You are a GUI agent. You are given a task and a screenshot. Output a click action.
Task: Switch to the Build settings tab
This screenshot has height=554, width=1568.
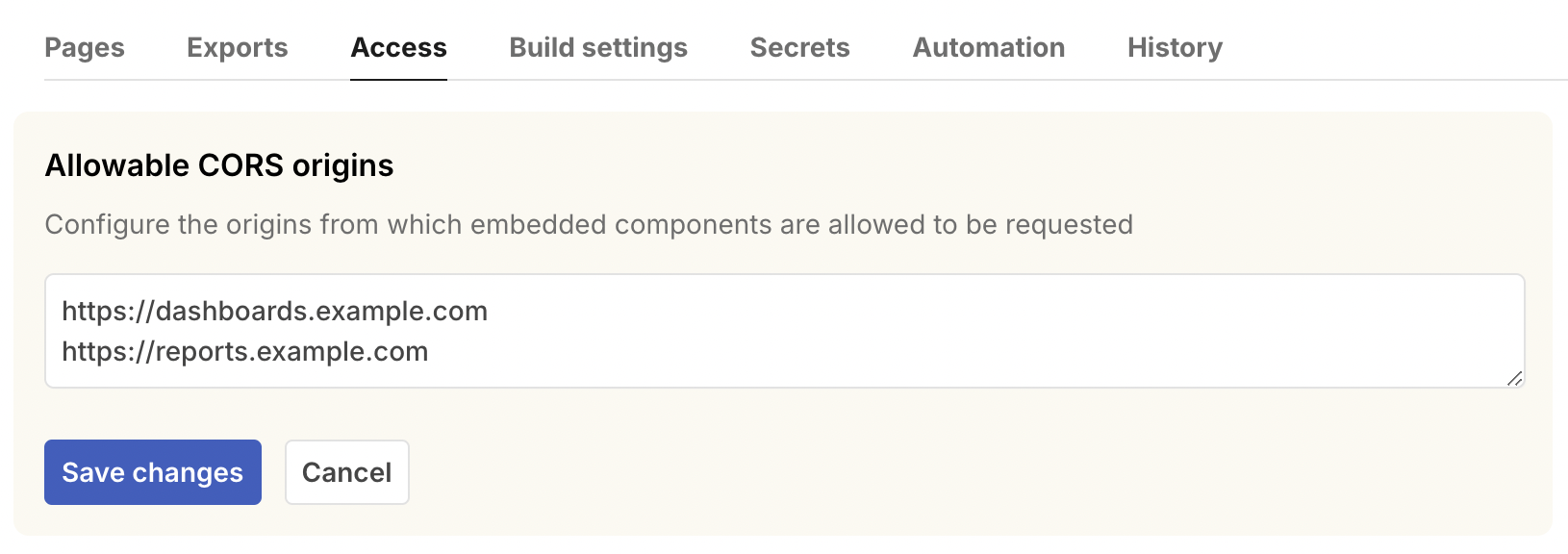(x=597, y=47)
